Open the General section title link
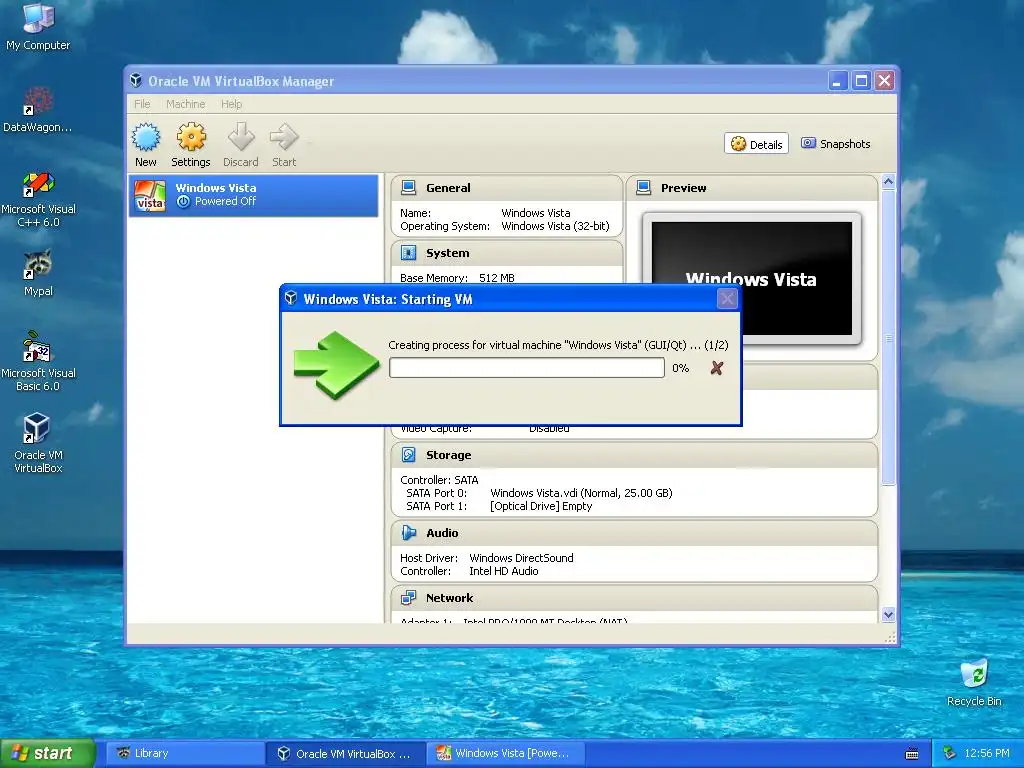This screenshot has height=768, width=1024. (448, 188)
